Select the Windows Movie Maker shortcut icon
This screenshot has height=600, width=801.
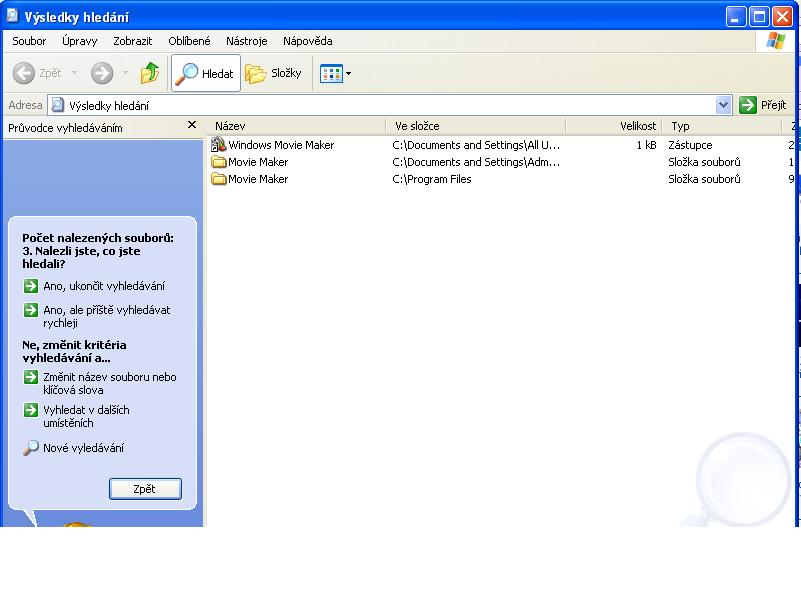click(x=220, y=145)
